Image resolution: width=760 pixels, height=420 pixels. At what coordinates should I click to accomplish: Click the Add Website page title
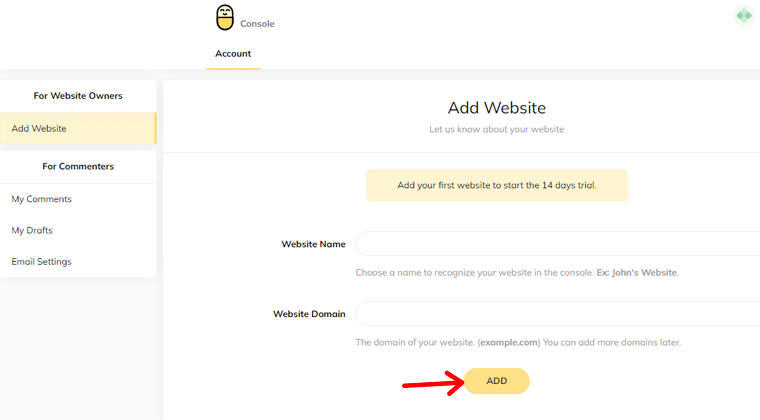coord(497,108)
